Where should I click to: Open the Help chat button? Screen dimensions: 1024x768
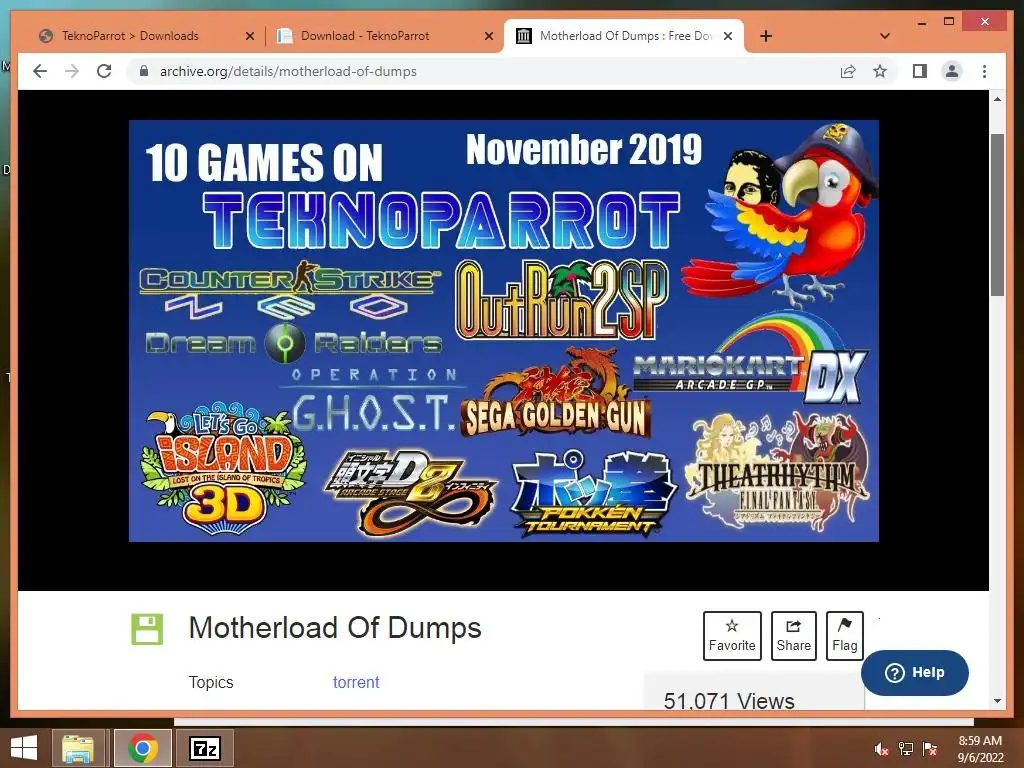tap(914, 673)
